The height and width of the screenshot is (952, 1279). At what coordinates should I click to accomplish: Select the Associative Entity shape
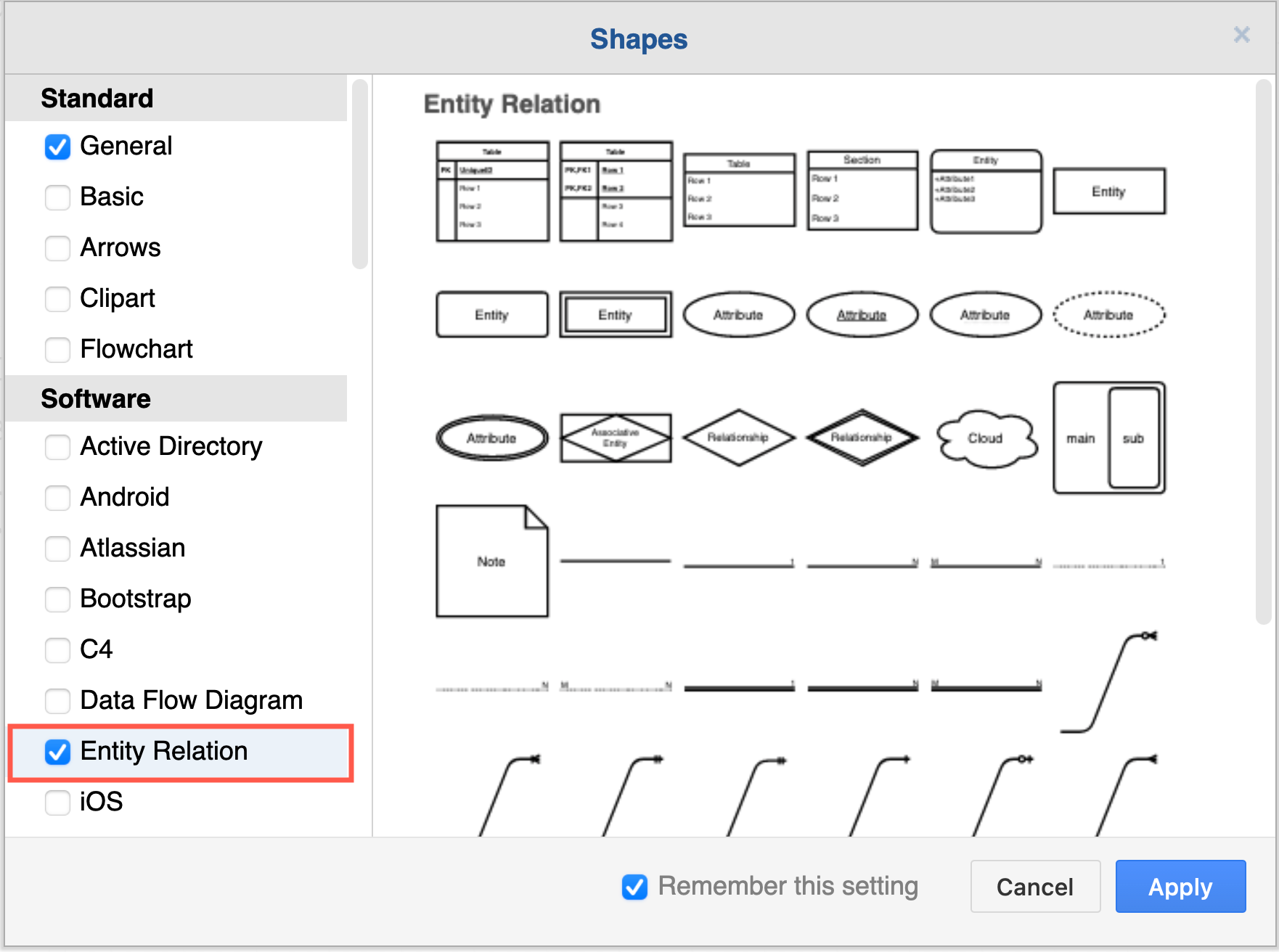[615, 438]
